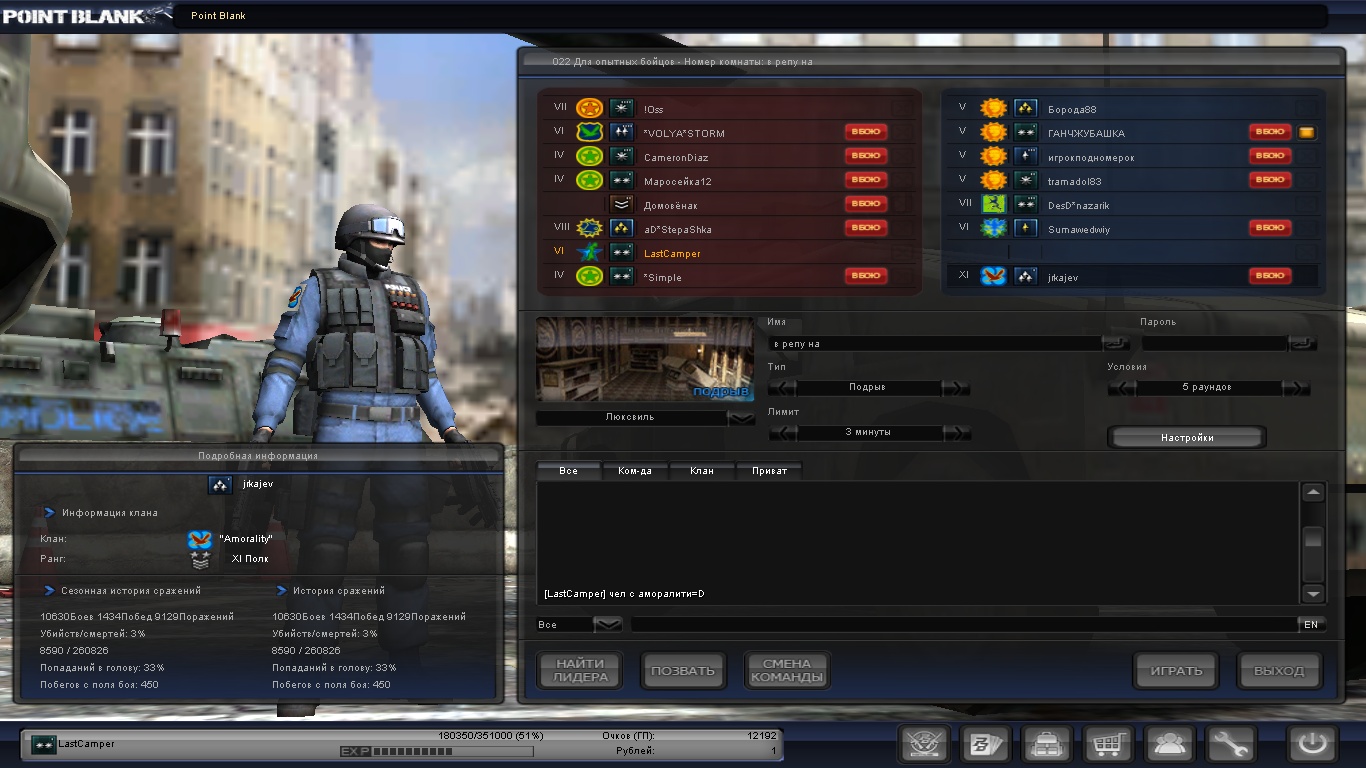Increase the 5 раундов condition
The width and height of the screenshot is (1366, 768).
1296,388
